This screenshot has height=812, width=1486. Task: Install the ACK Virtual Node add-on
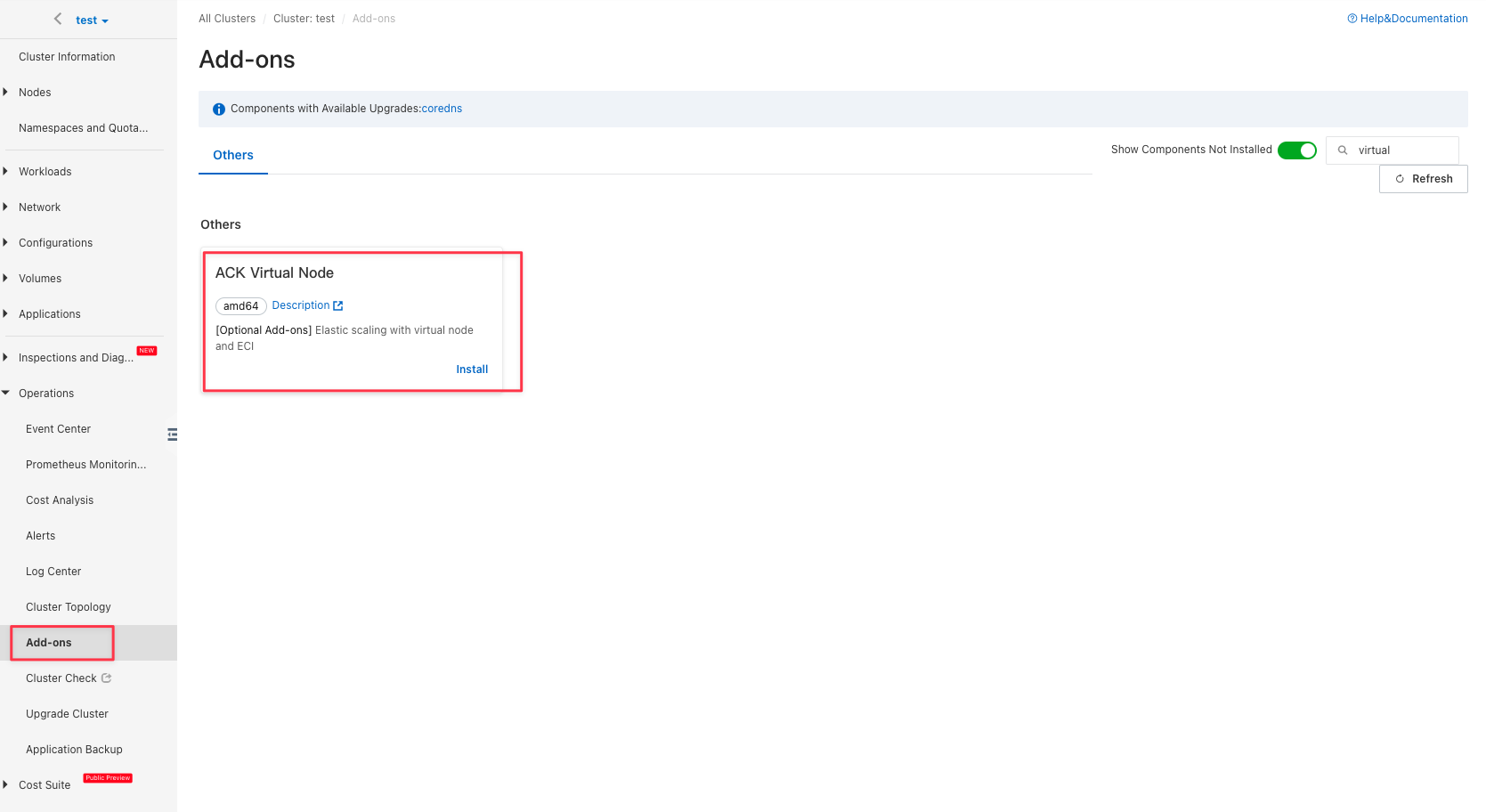click(472, 369)
